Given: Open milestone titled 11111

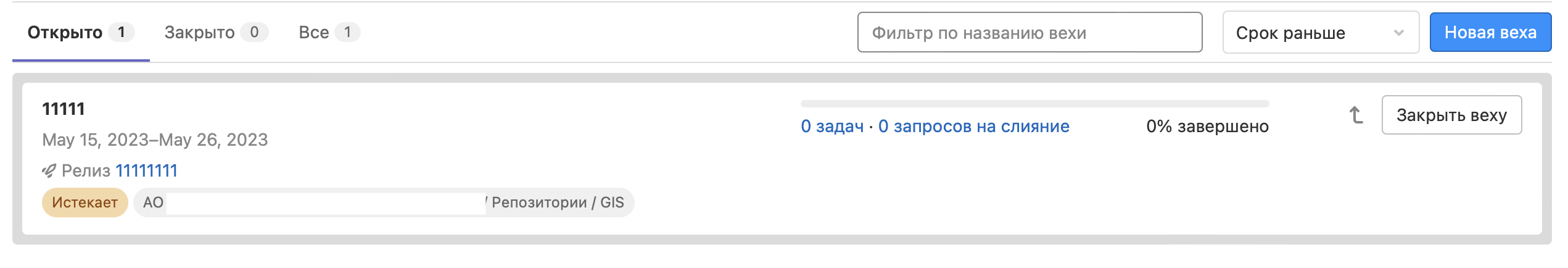Looking at the screenshot, I should tap(64, 109).
